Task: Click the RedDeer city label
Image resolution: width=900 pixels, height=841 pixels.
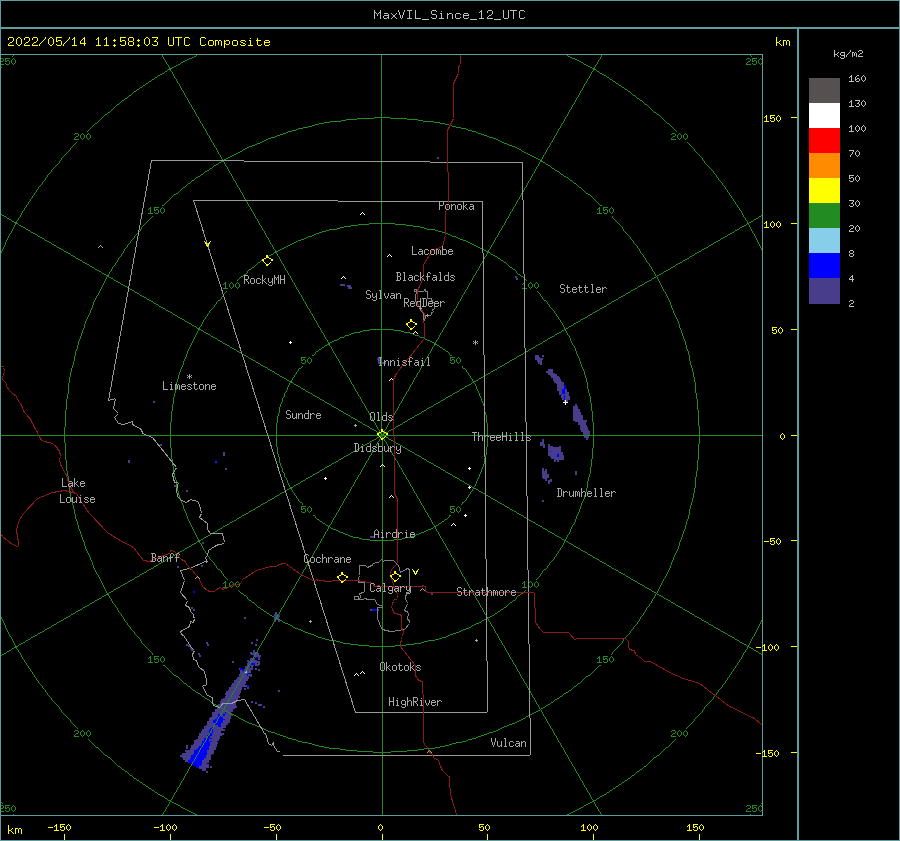Action: pyautogui.click(x=424, y=303)
